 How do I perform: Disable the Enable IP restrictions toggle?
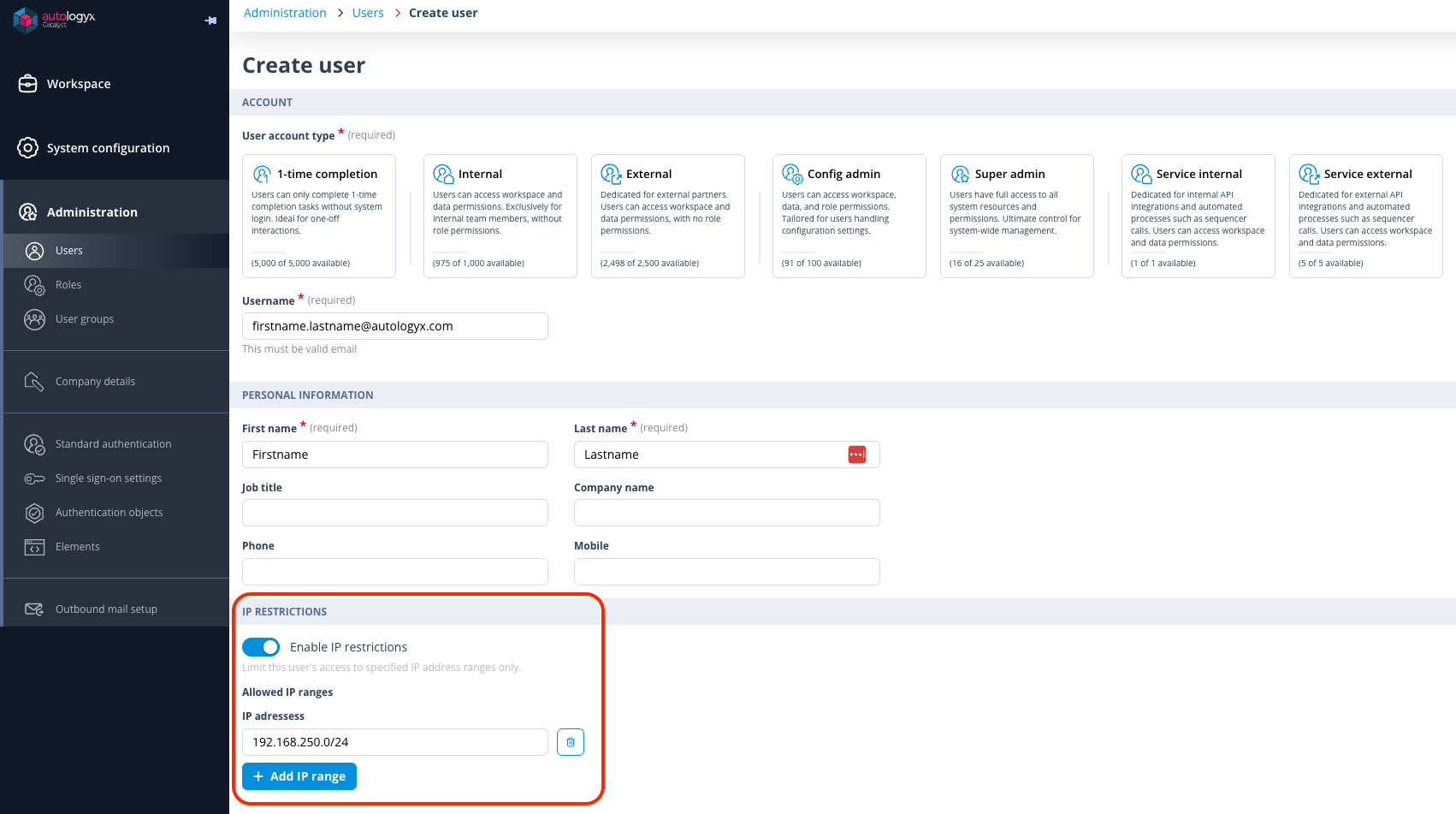261,647
